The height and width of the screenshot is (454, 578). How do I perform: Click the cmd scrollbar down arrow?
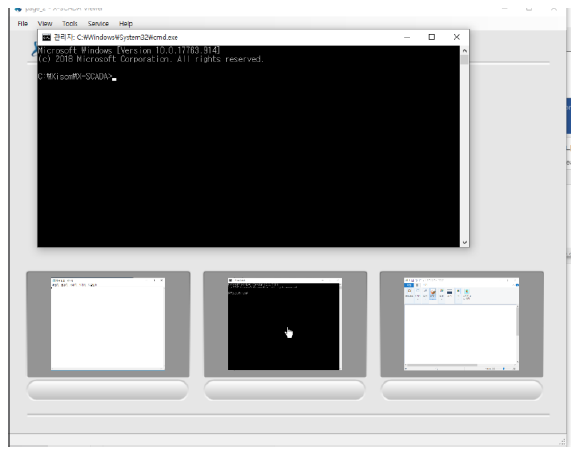click(x=464, y=242)
